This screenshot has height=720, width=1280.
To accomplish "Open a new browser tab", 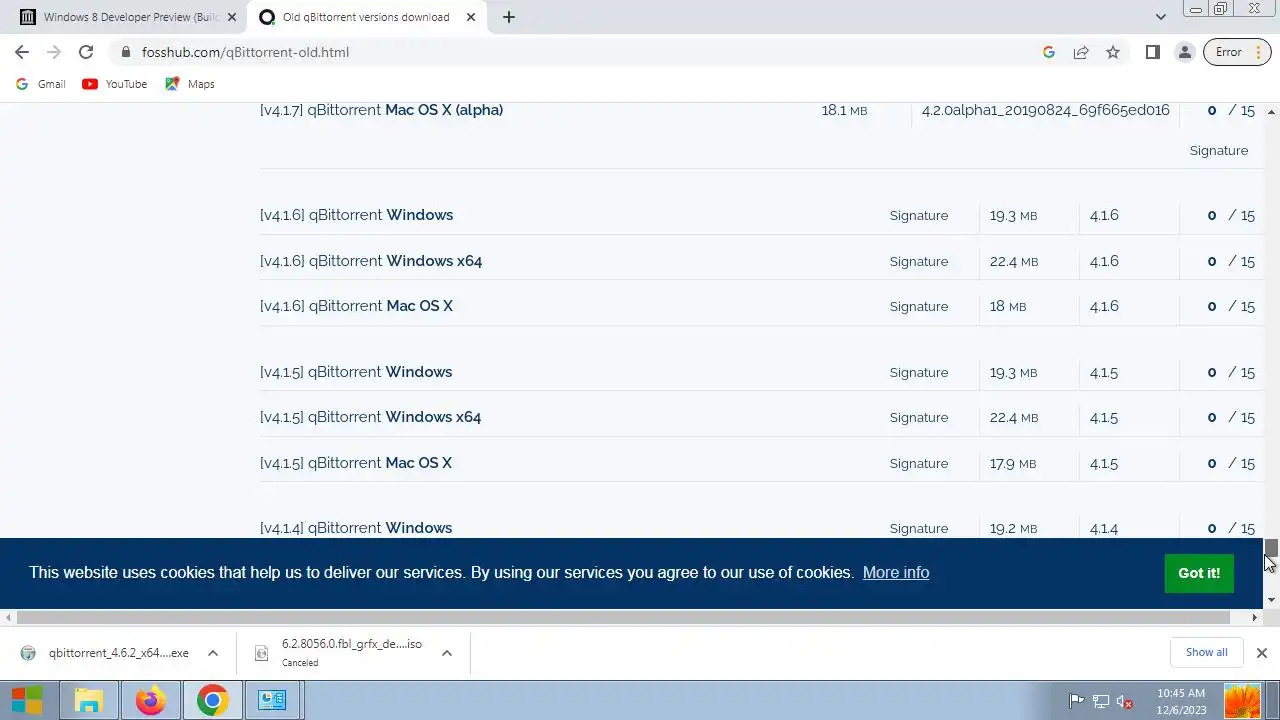I will pos(508,17).
